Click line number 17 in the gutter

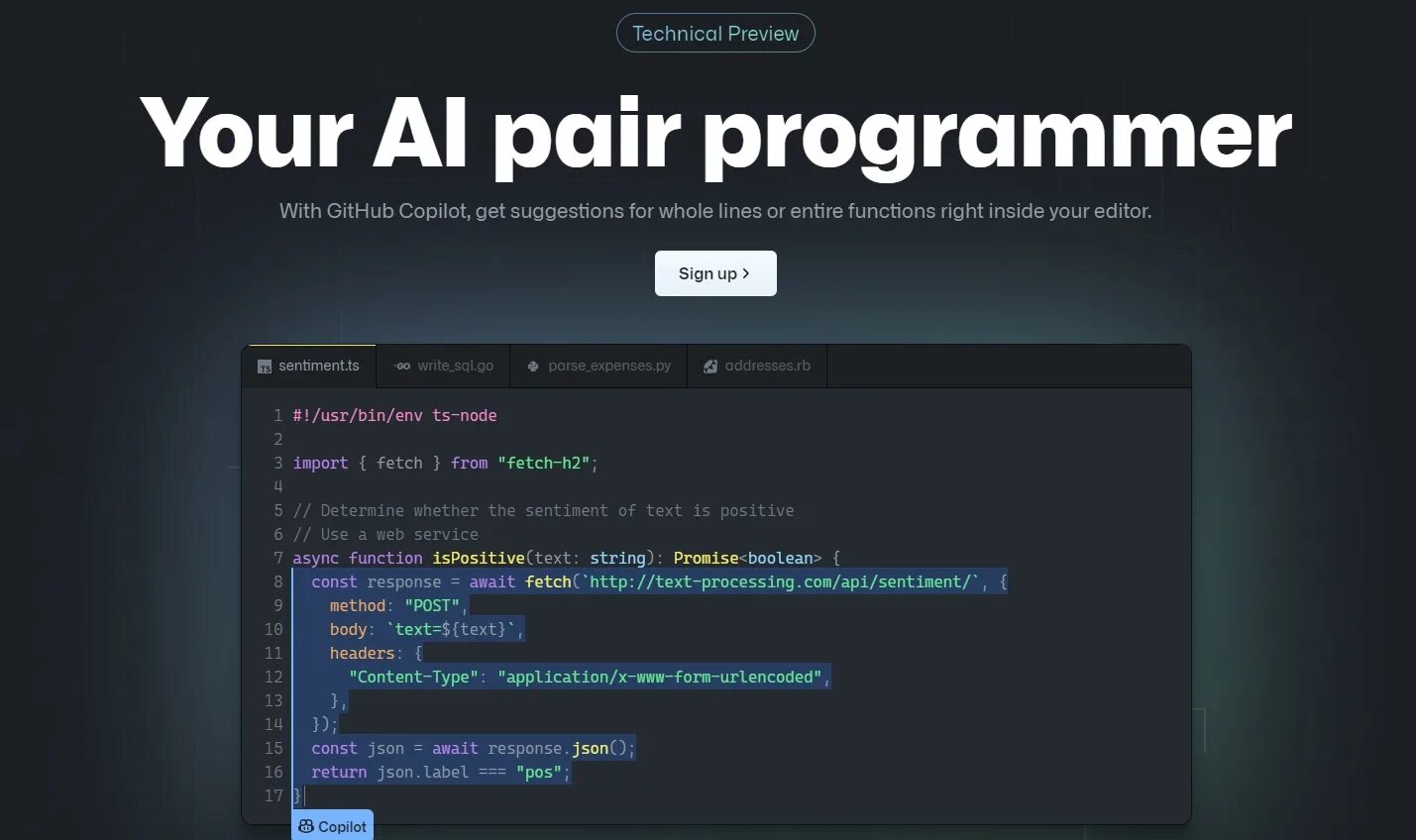[x=273, y=796]
